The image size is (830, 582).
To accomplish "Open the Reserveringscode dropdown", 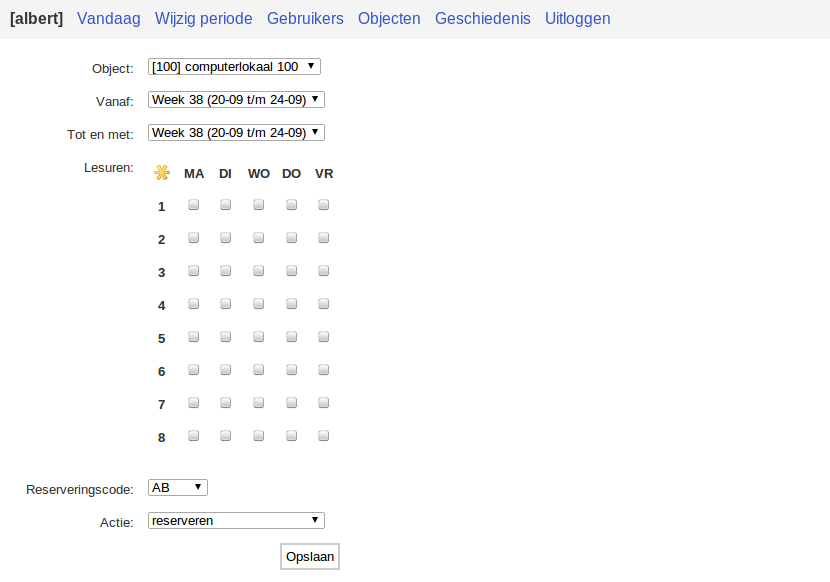I will tap(177, 488).
